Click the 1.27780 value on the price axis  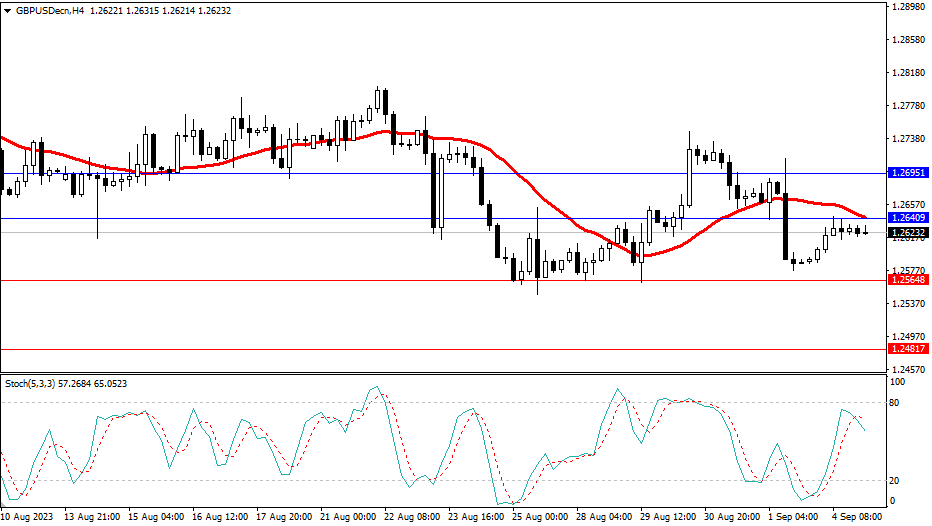(908, 106)
